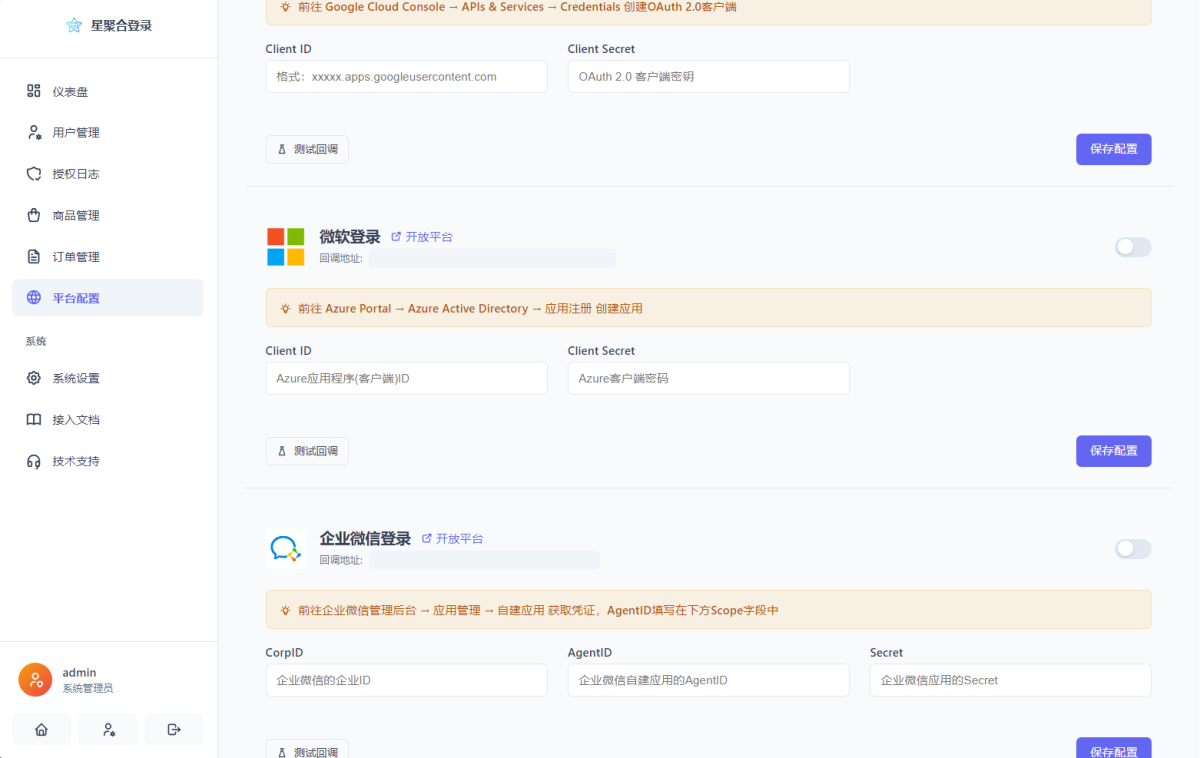Enable the 微软登录 toggle switch
The width and height of the screenshot is (1200, 758).
tap(1133, 247)
